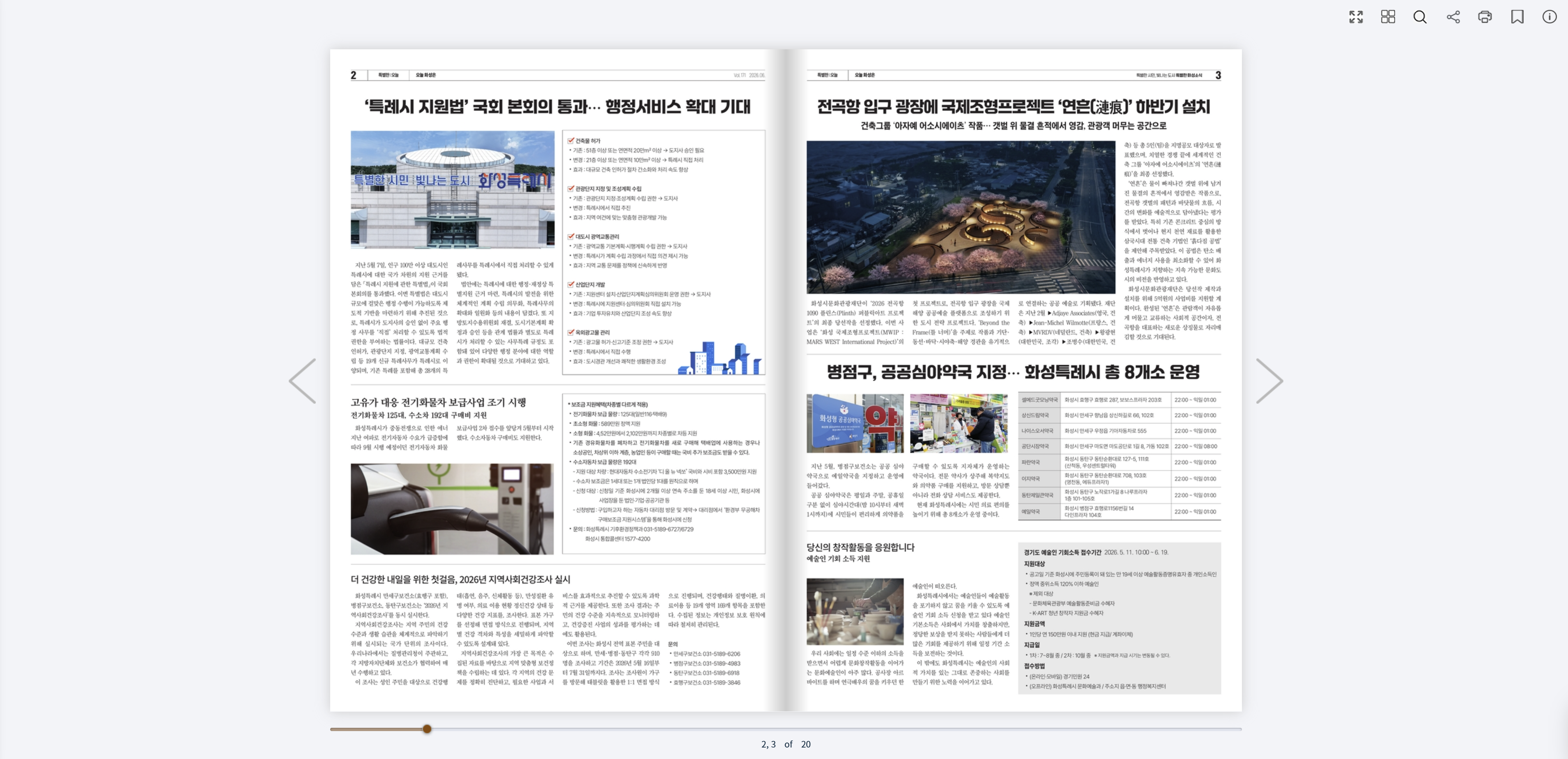The image size is (1568, 759).
Task: Click subheading '전기화물차 125대, 수소차 192대 구매비 지원'
Action: coord(419,415)
